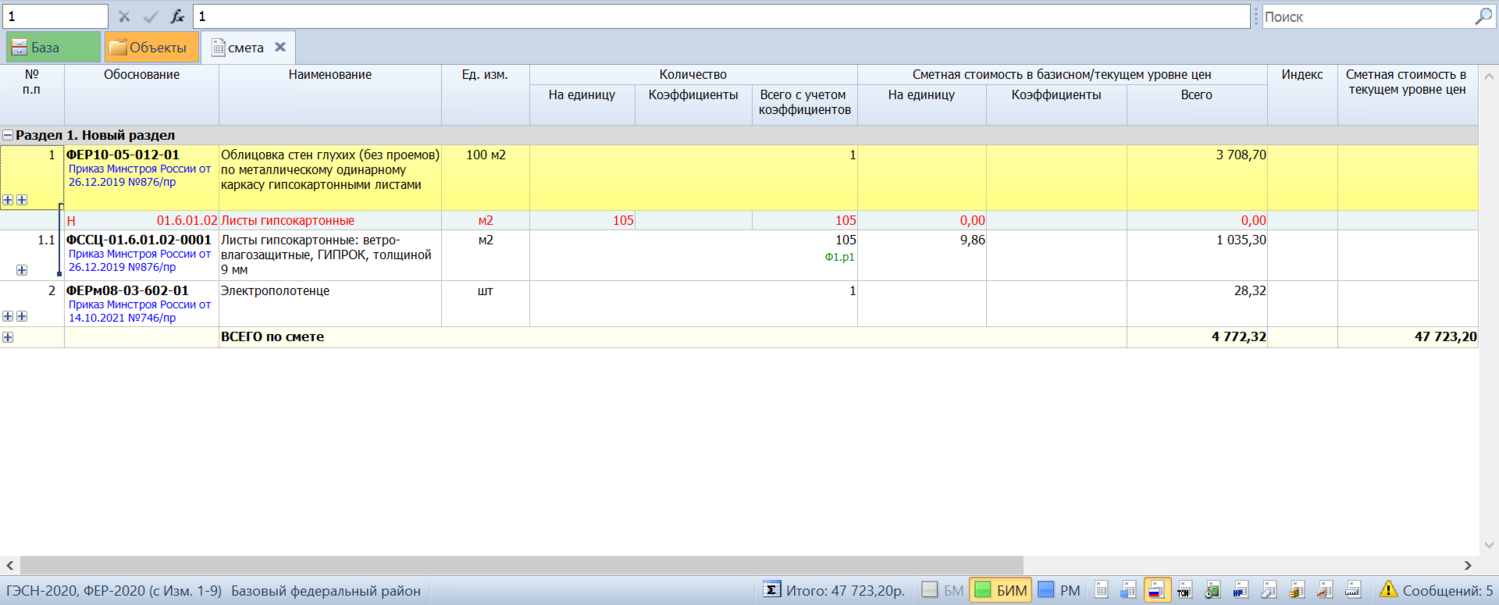
Task: Click the document icon right of НР icon
Action: [1269, 590]
